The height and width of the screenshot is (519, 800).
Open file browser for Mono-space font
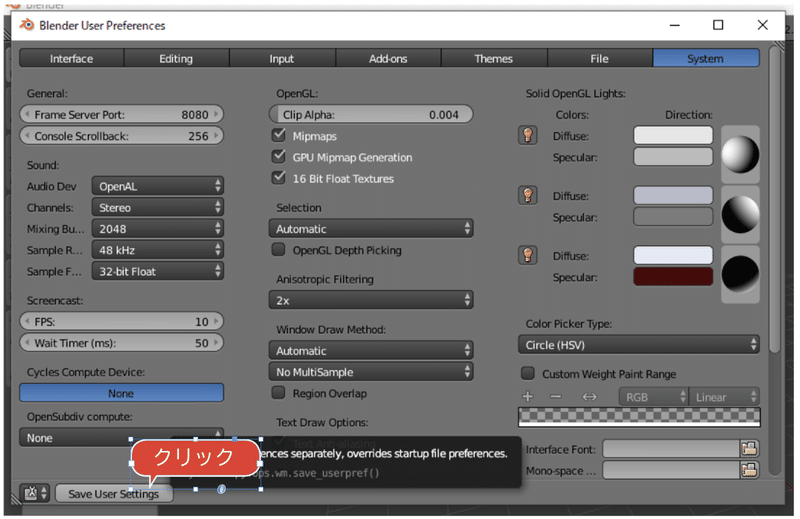(x=749, y=470)
